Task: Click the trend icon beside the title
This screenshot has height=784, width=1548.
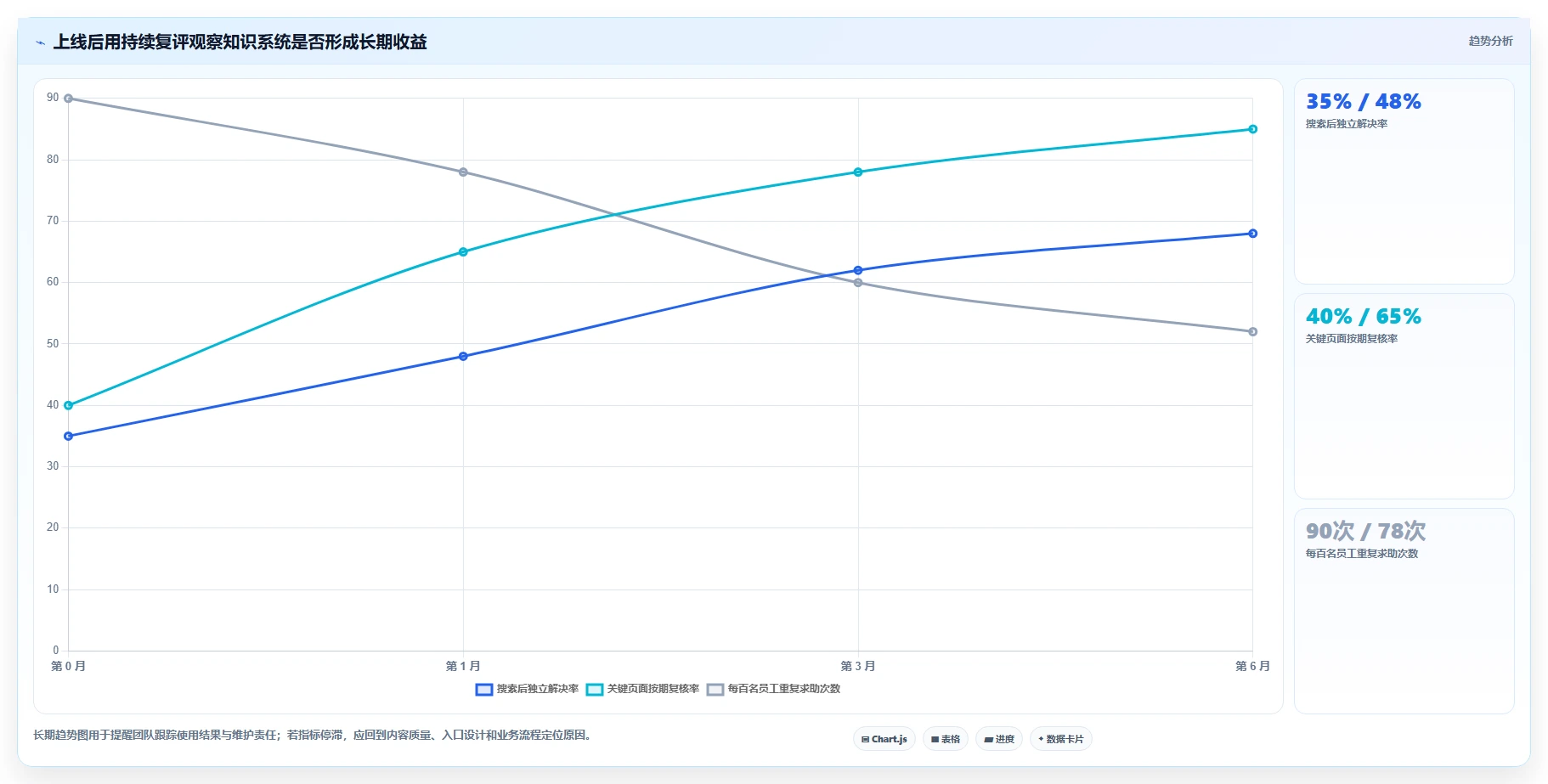Action: 40,42
